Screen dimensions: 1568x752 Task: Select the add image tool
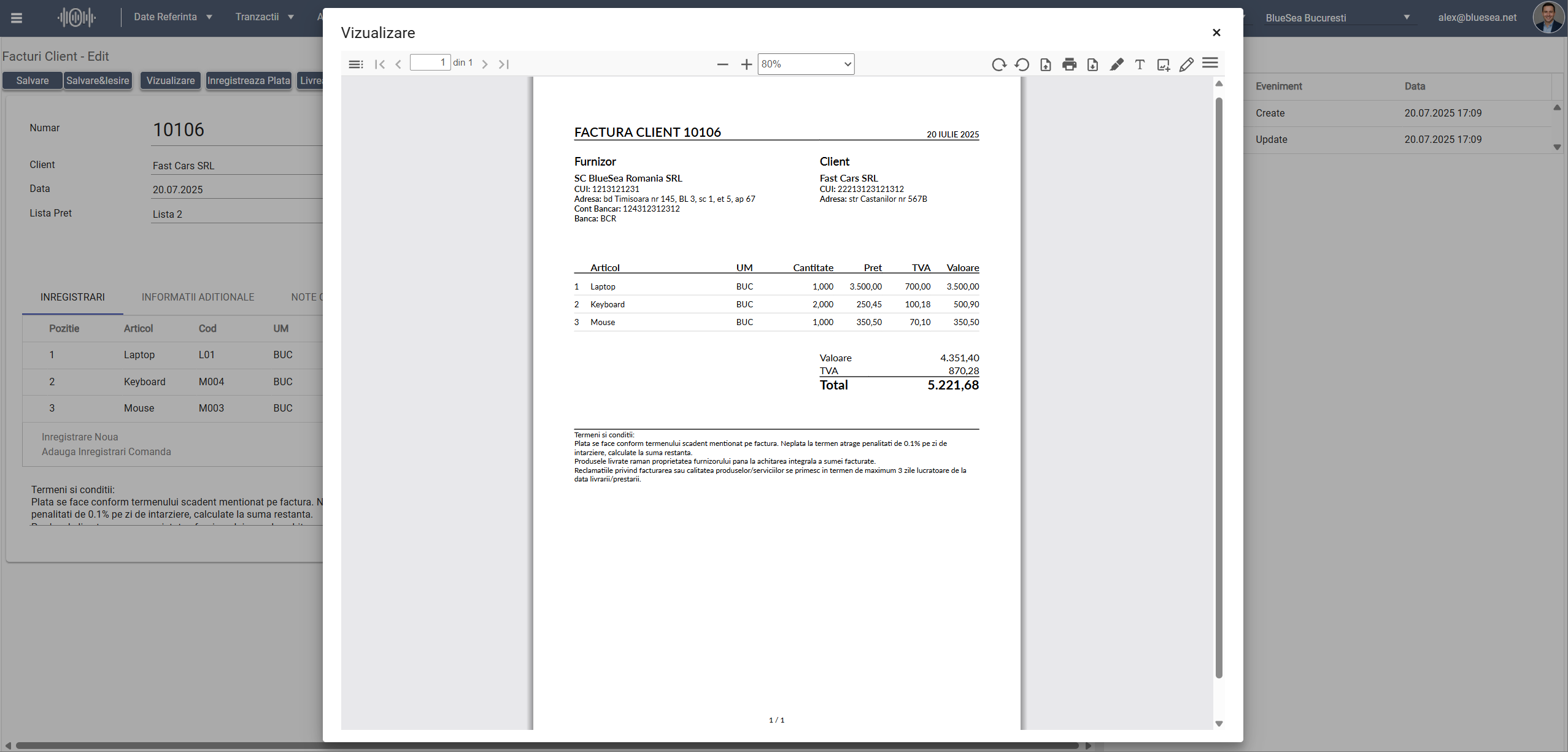coord(1163,64)
